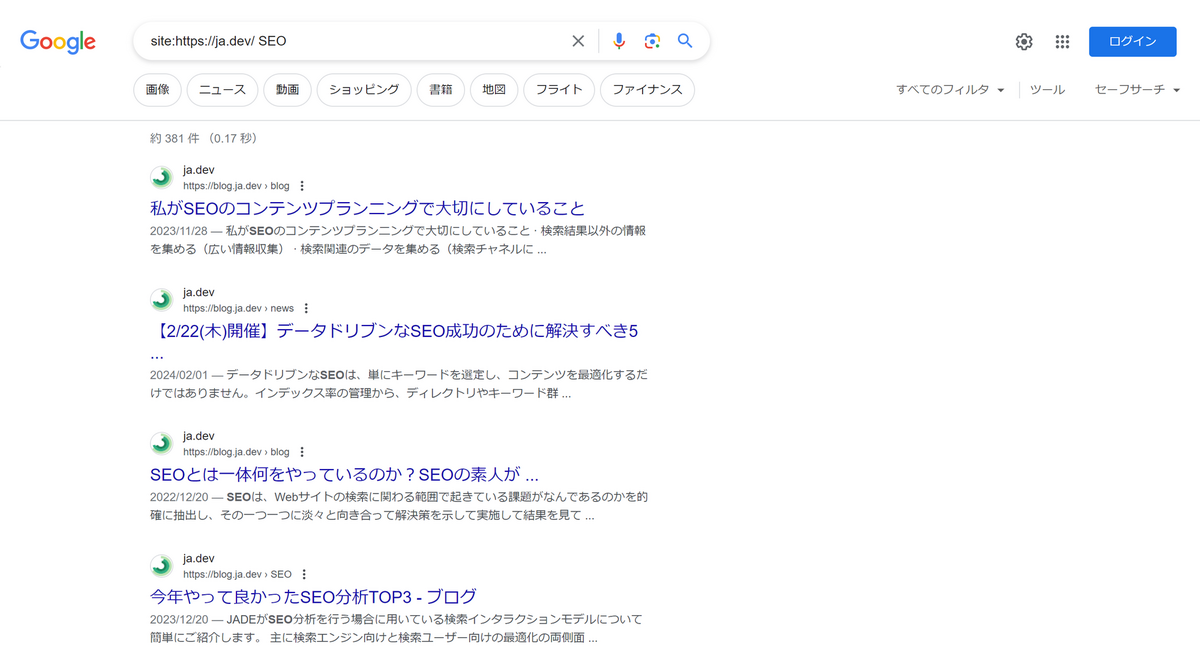Clear the search query with X icon
The image size is (1200, 659).
pyautogui.click(x=578, y=41)
